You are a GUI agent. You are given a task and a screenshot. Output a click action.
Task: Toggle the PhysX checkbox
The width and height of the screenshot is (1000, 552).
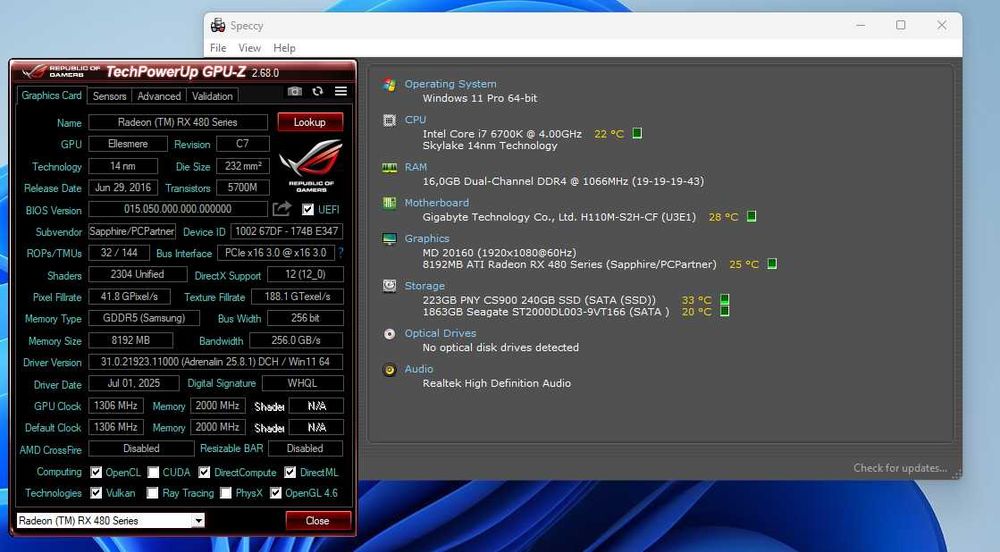(x=225, y=493)
